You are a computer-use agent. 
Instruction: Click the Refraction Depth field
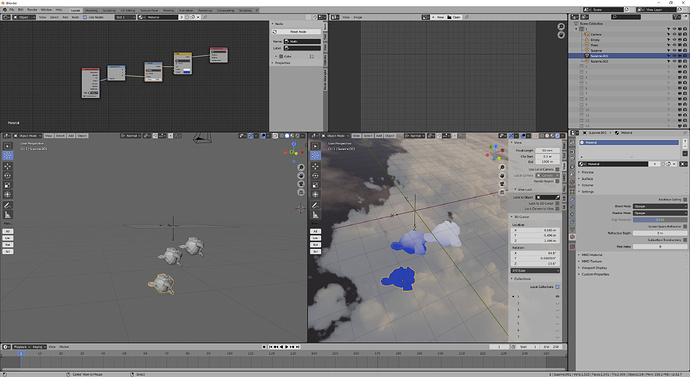[659, 233]
